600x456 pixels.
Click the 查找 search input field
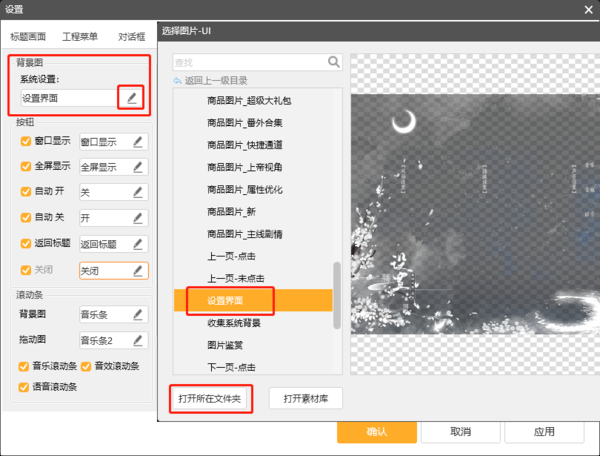(x=250, y=61)
